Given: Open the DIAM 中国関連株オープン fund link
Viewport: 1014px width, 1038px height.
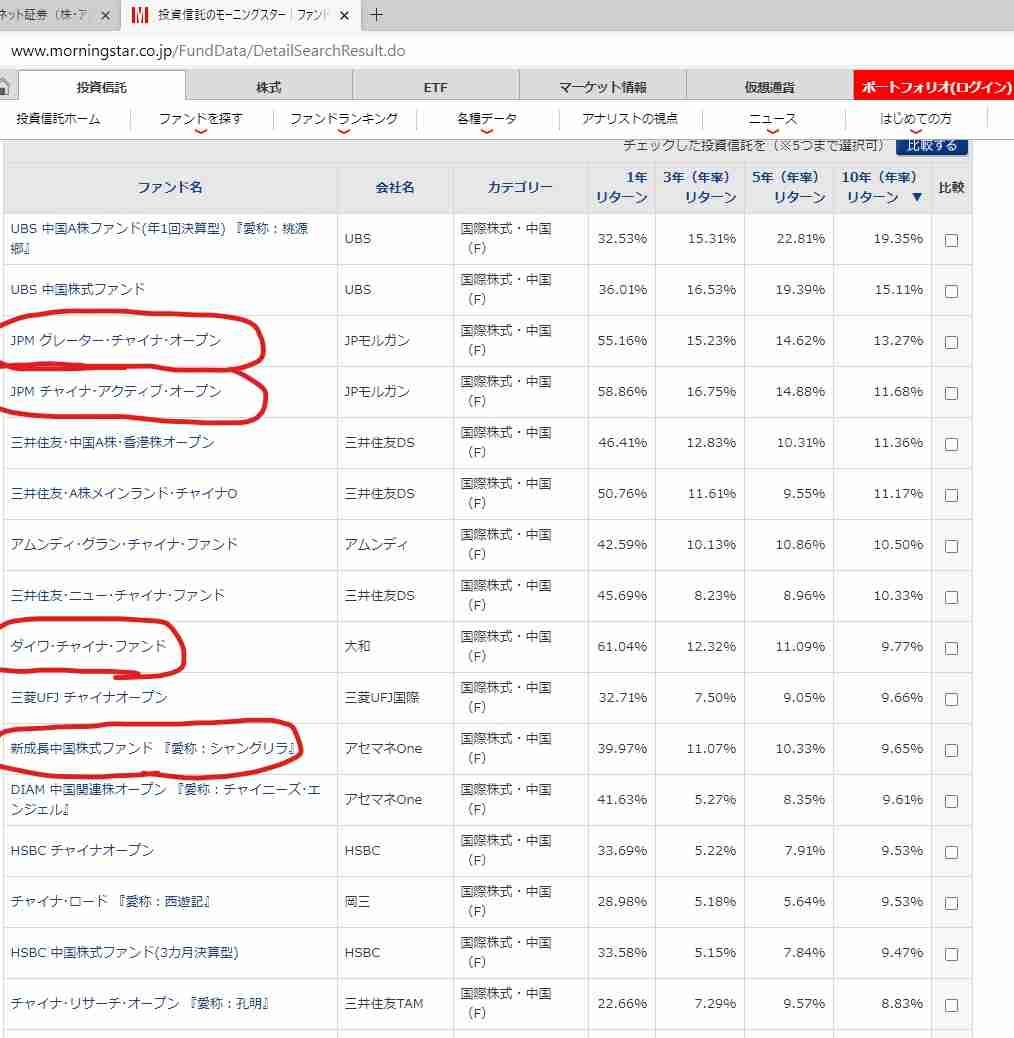Looking at the screenshot, I should coord(165,799).
